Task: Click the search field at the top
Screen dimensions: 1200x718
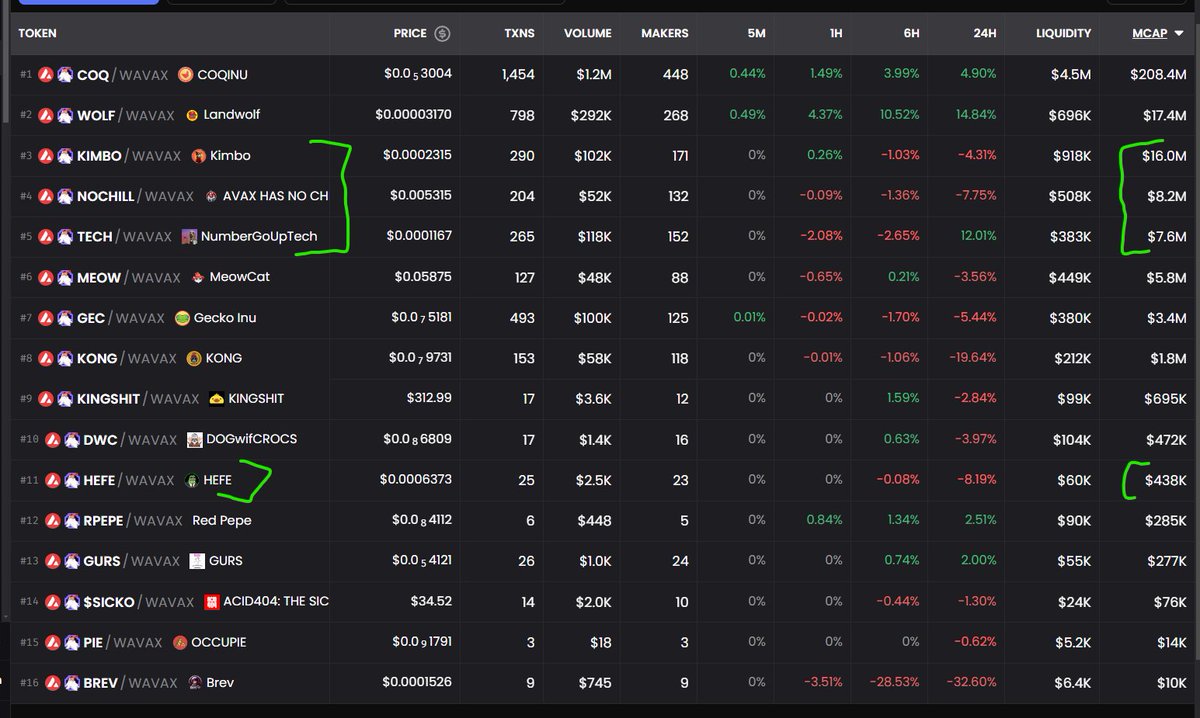Action: tap(425, 5)
